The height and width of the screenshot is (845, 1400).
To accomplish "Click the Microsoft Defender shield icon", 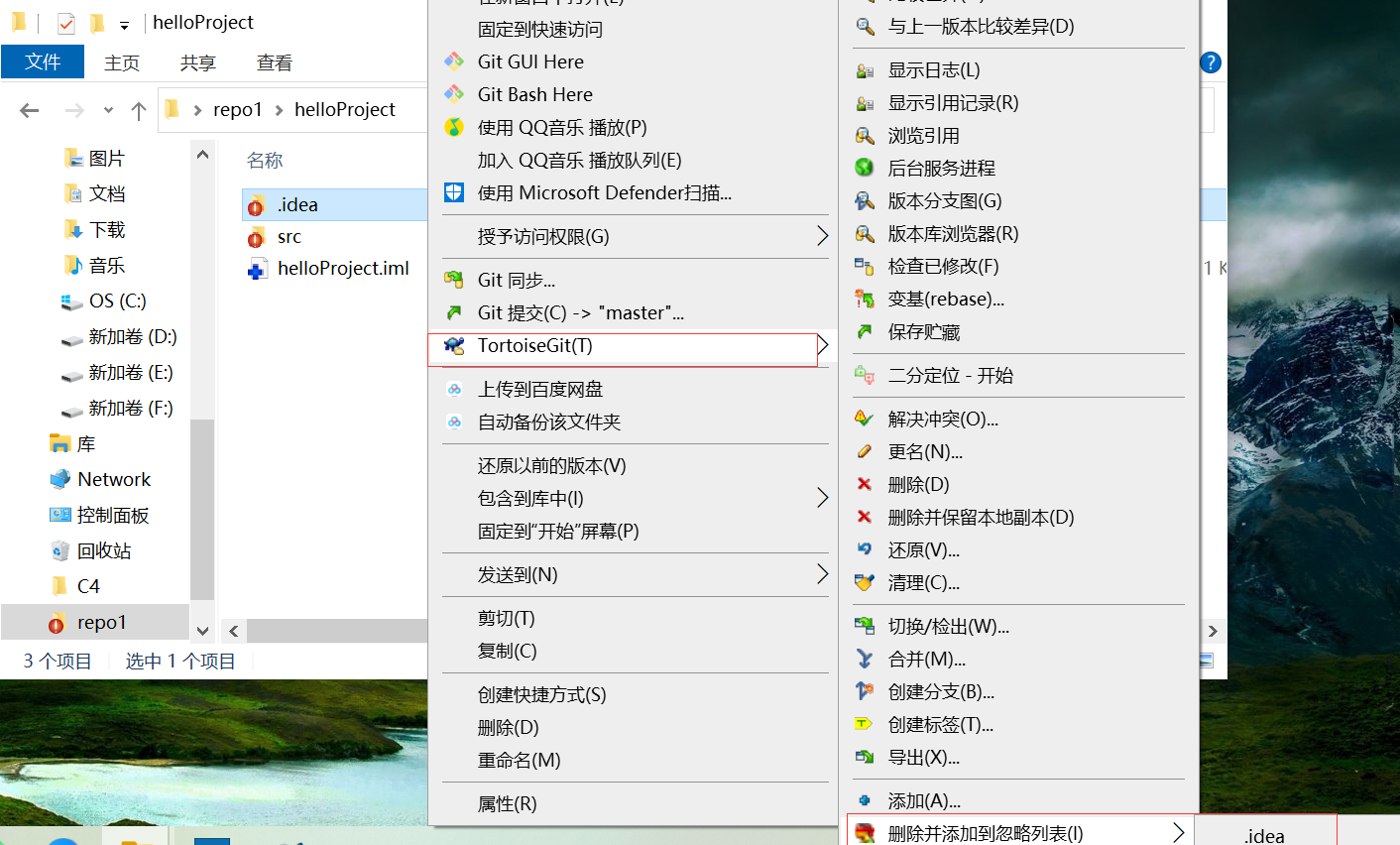I will click(x=454, y=192).
